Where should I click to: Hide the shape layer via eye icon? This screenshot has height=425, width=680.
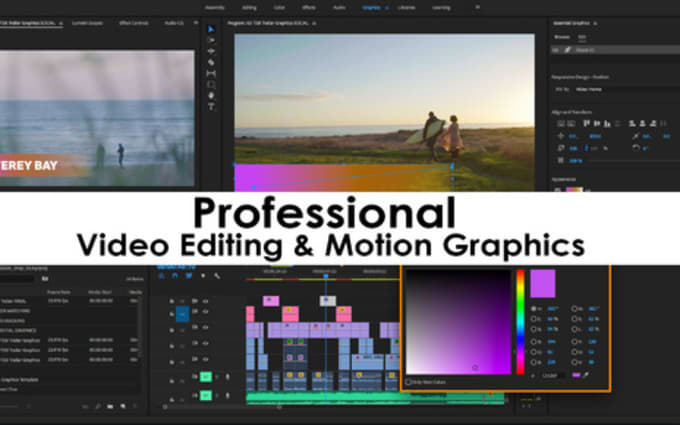pos(556,50)
